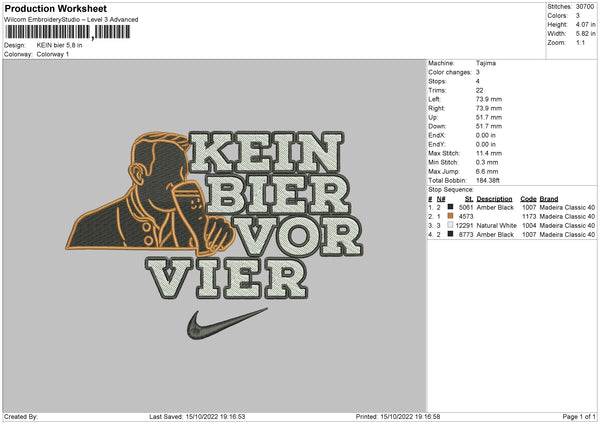
Task: Click the Created By label in the footer
Action: click(x=21, y=417)
